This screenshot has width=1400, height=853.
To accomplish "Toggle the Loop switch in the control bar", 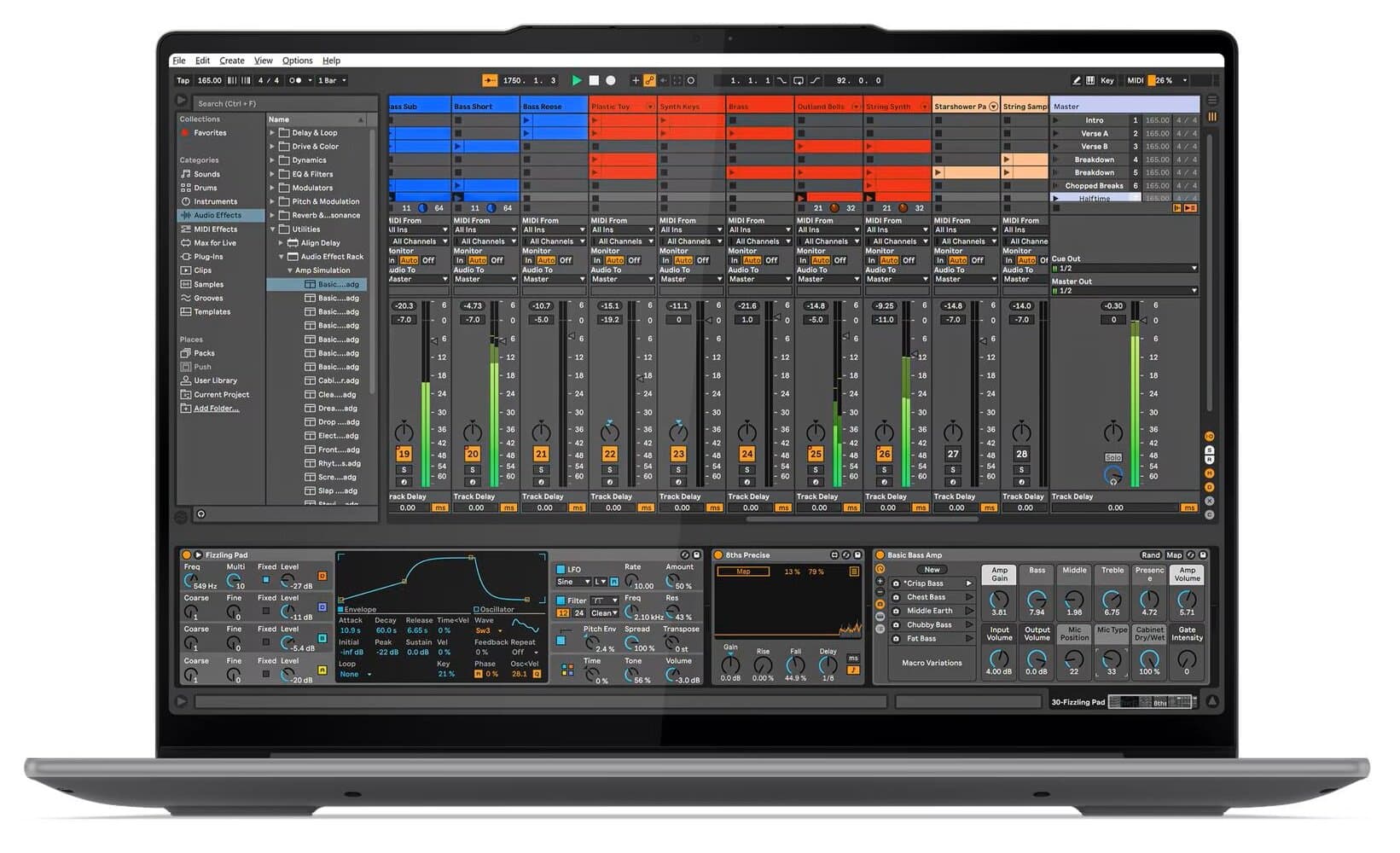I will pyautogui.click(x=799, y=80).
